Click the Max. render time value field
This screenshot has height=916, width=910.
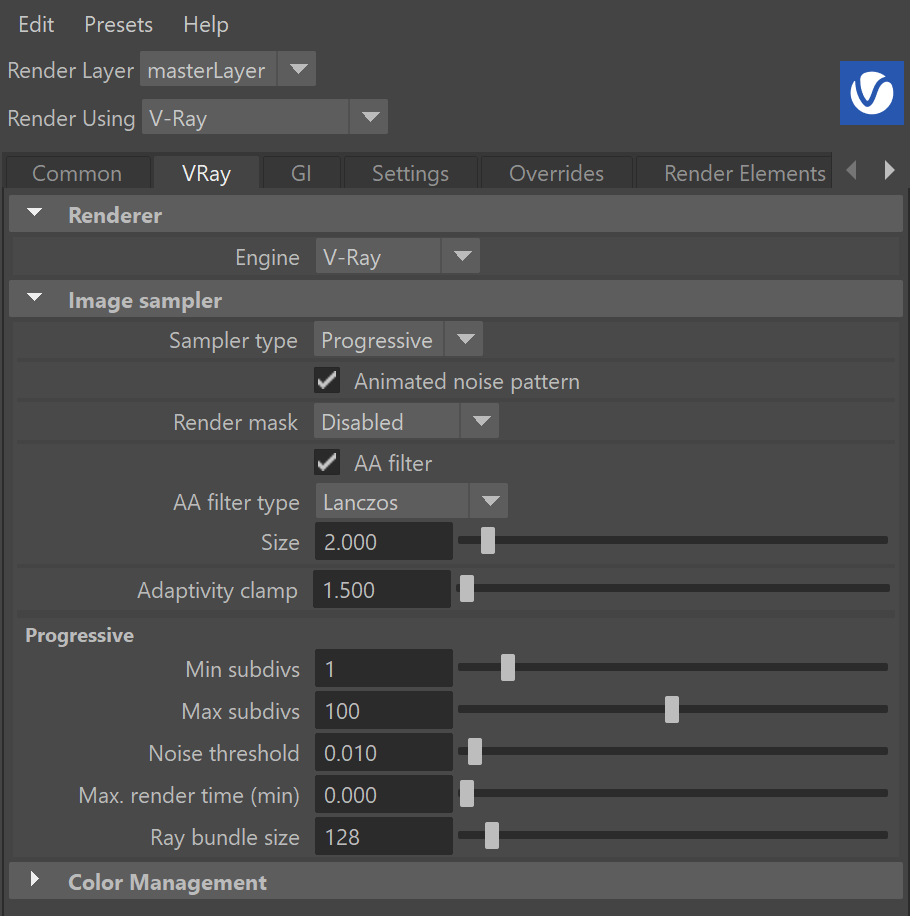(384, 794)
